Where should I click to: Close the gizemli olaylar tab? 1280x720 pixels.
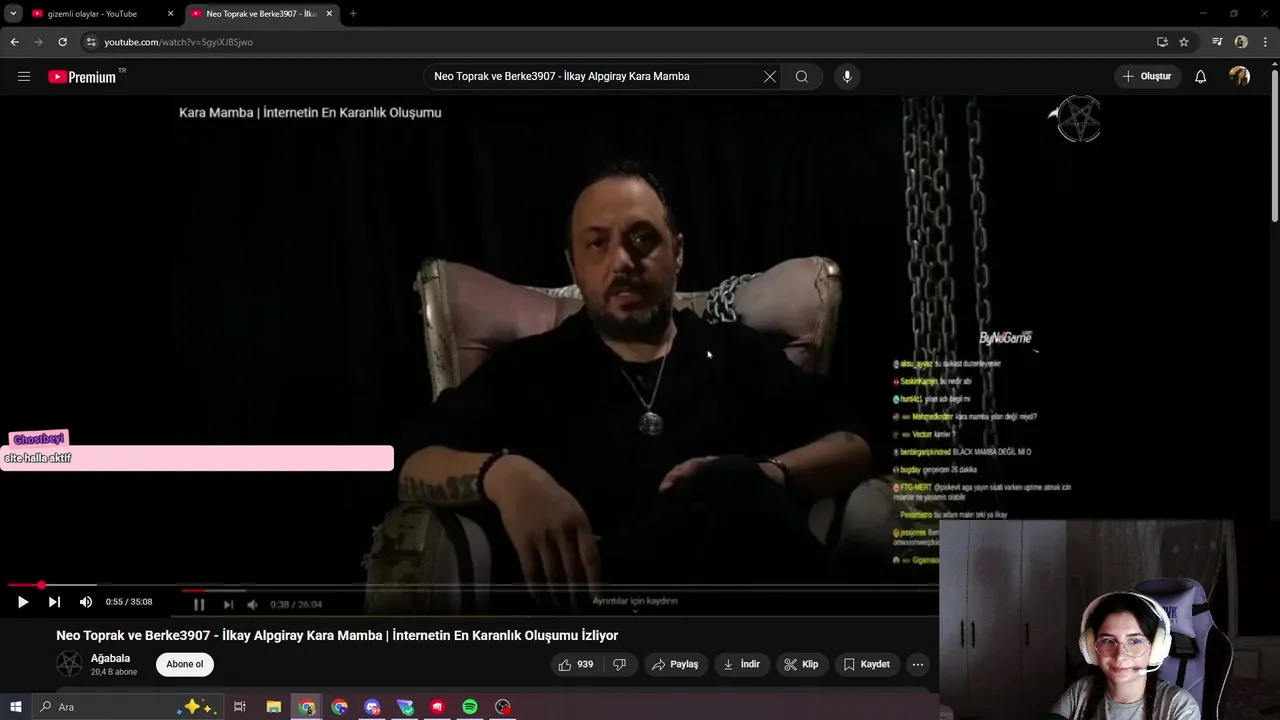pyautogui.click(x=170, y=14)
